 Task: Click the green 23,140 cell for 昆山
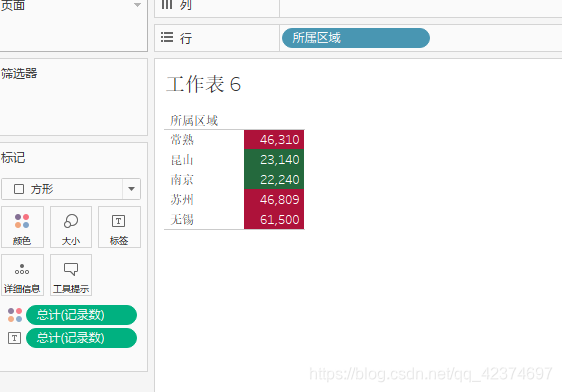pyautogui.click(x=274, y=159)
